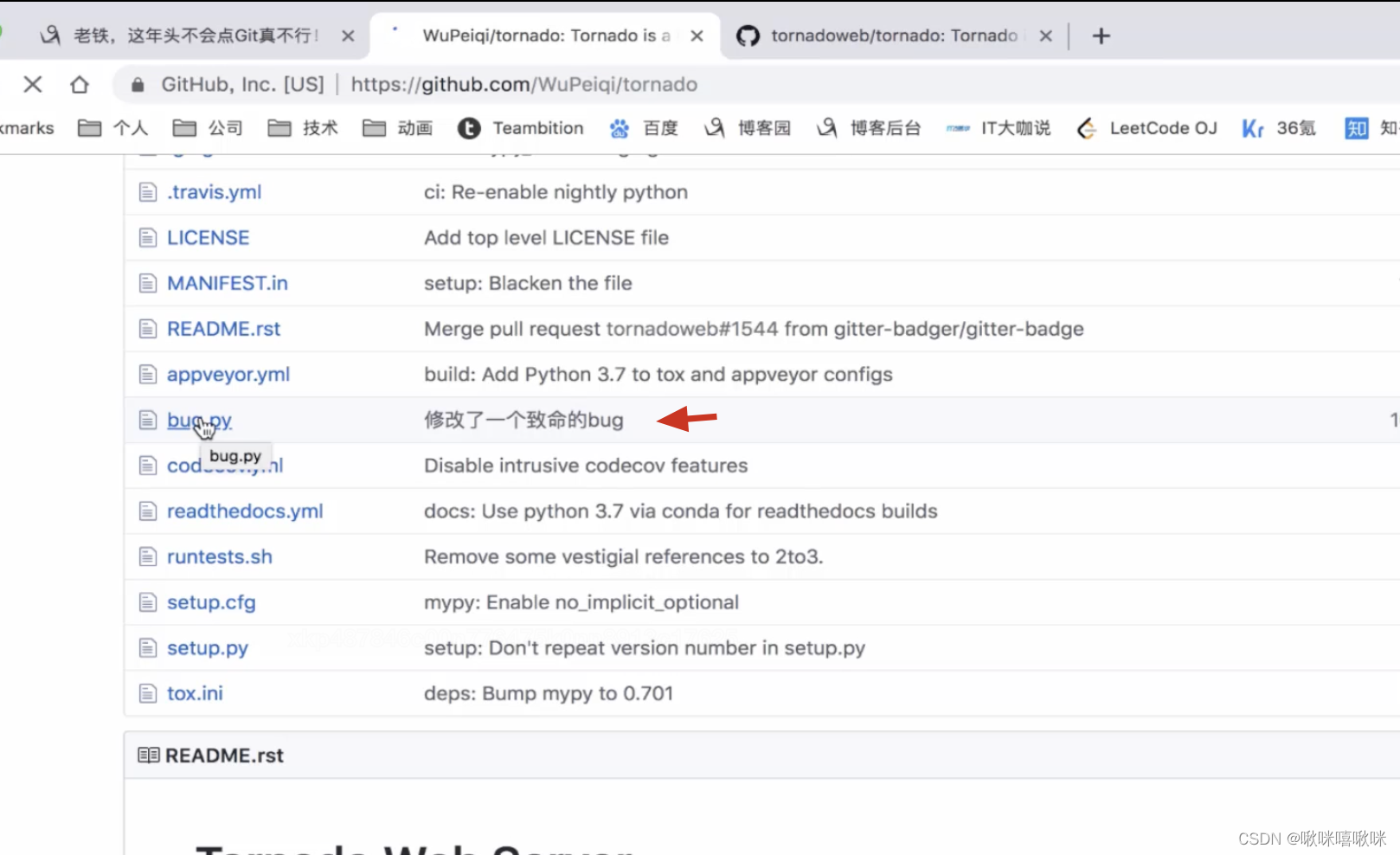Image resolution: width=1400 pixels, height=855 pixels.
Task: Open the 36氪 bookmark
Action: click(1279, 128)
